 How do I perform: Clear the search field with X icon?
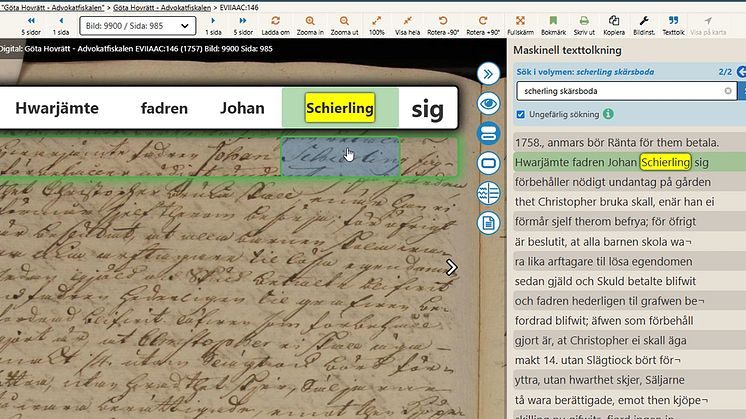point(727,91)
